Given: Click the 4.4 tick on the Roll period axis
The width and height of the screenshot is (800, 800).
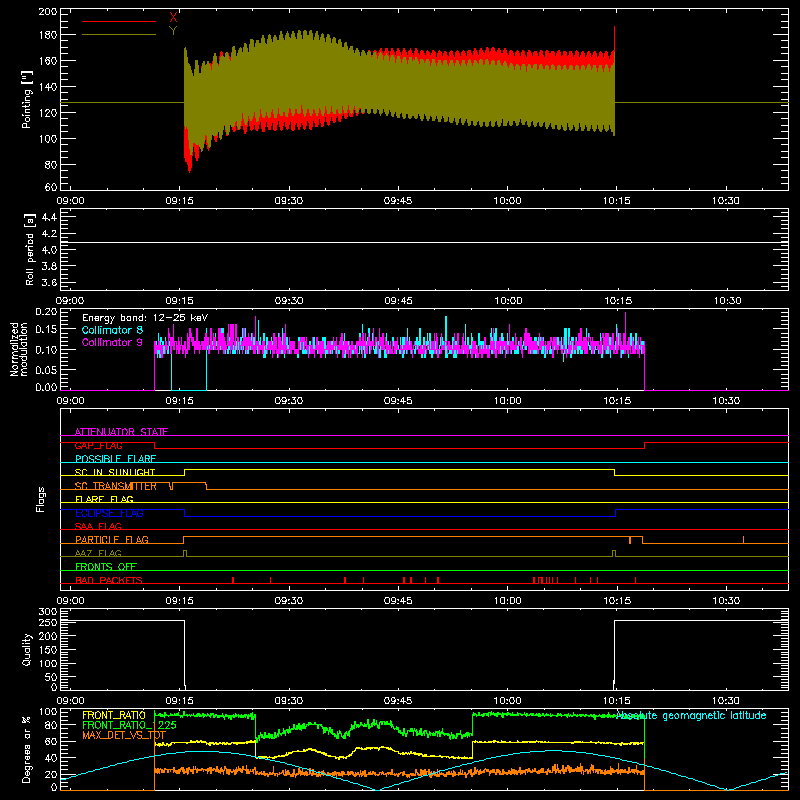Looking at the screenshot, I should tap(49, 217).
